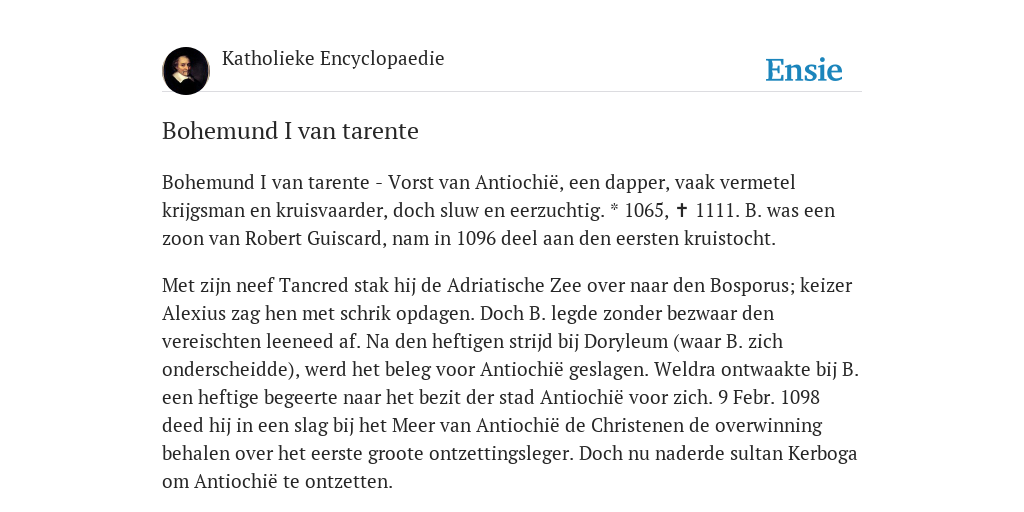Image resolution: width=1024 pixels, height=512 pixels.
Task: Click the horizontal divider line under the header
Action: [512, 91]
